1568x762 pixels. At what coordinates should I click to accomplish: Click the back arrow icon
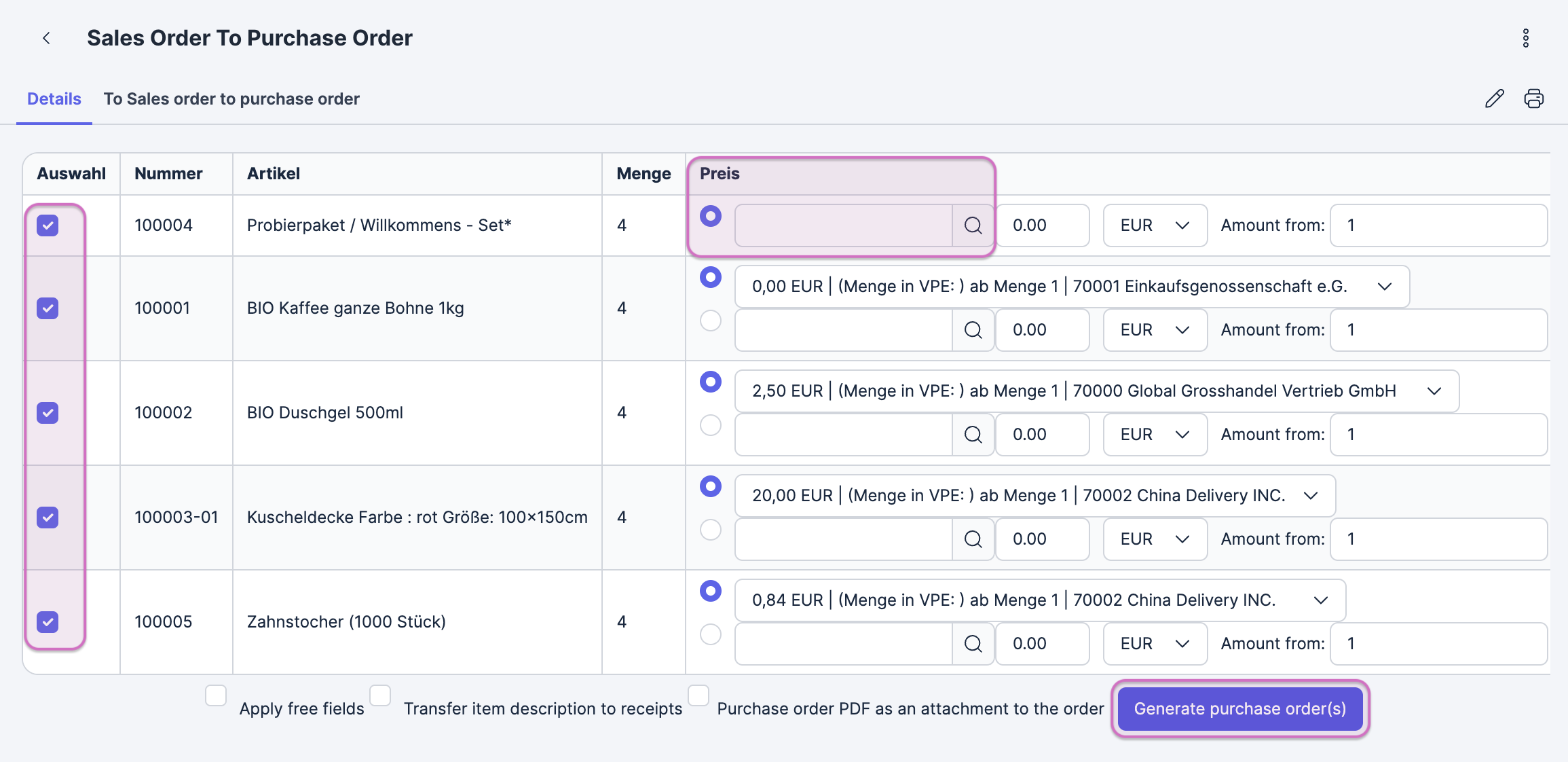coord(46,38)
